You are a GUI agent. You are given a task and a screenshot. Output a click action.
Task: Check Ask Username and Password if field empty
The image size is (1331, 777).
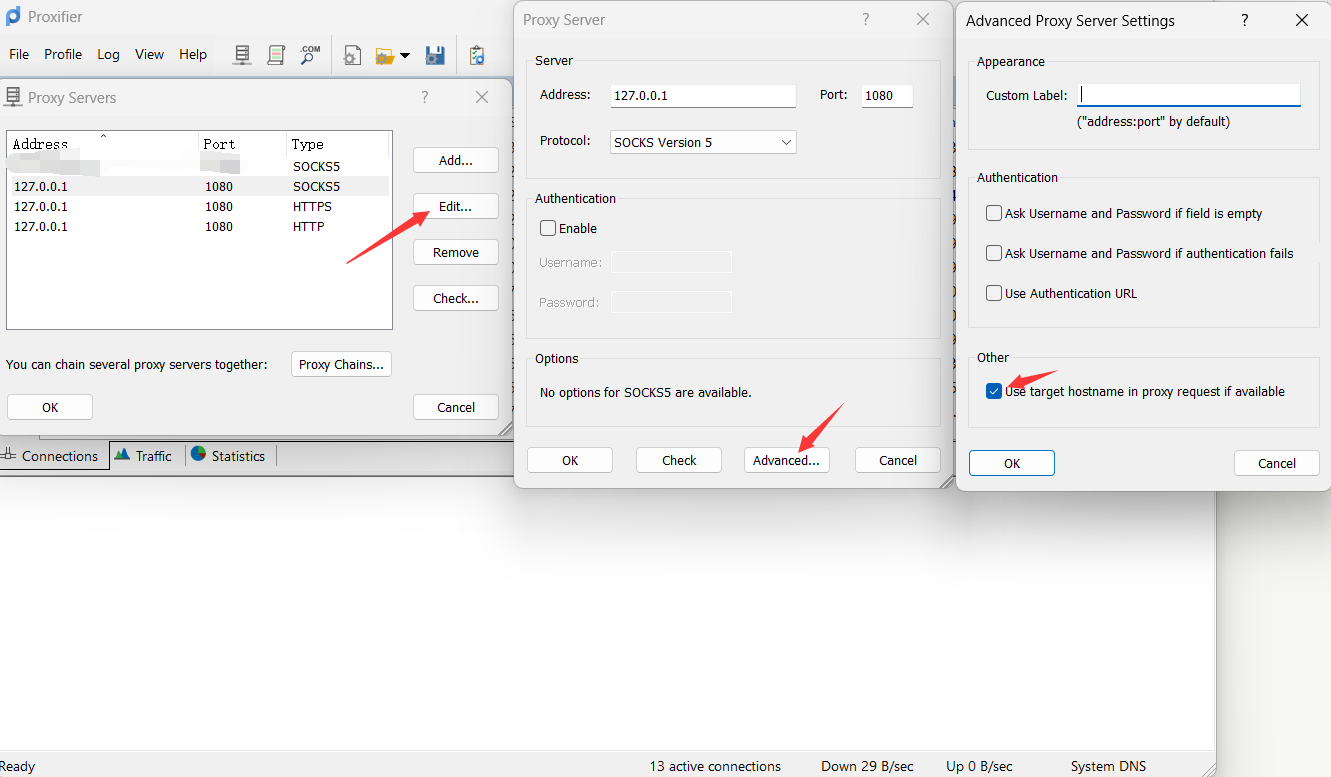(x=994, y=213)
